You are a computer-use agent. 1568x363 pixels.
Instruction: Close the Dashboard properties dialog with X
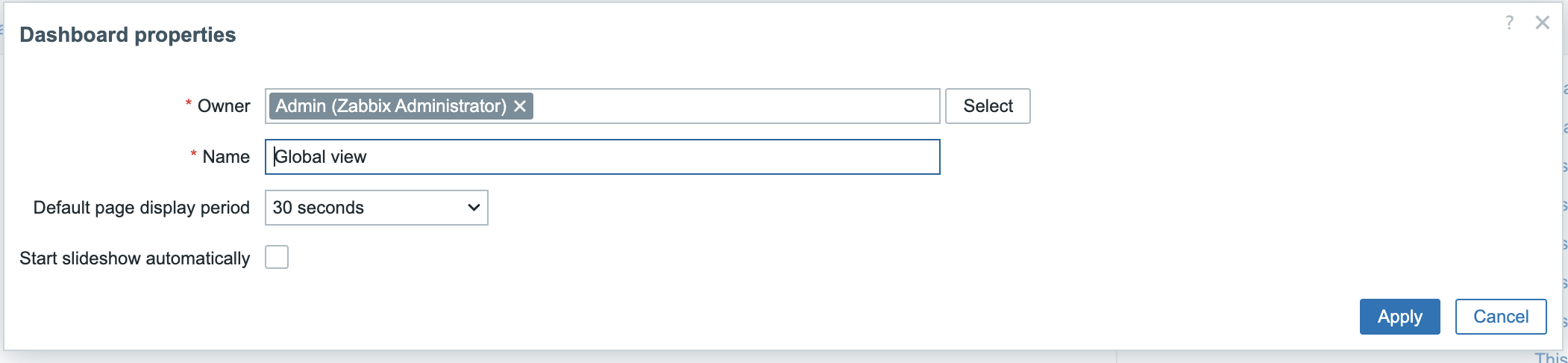point(1543,22)
